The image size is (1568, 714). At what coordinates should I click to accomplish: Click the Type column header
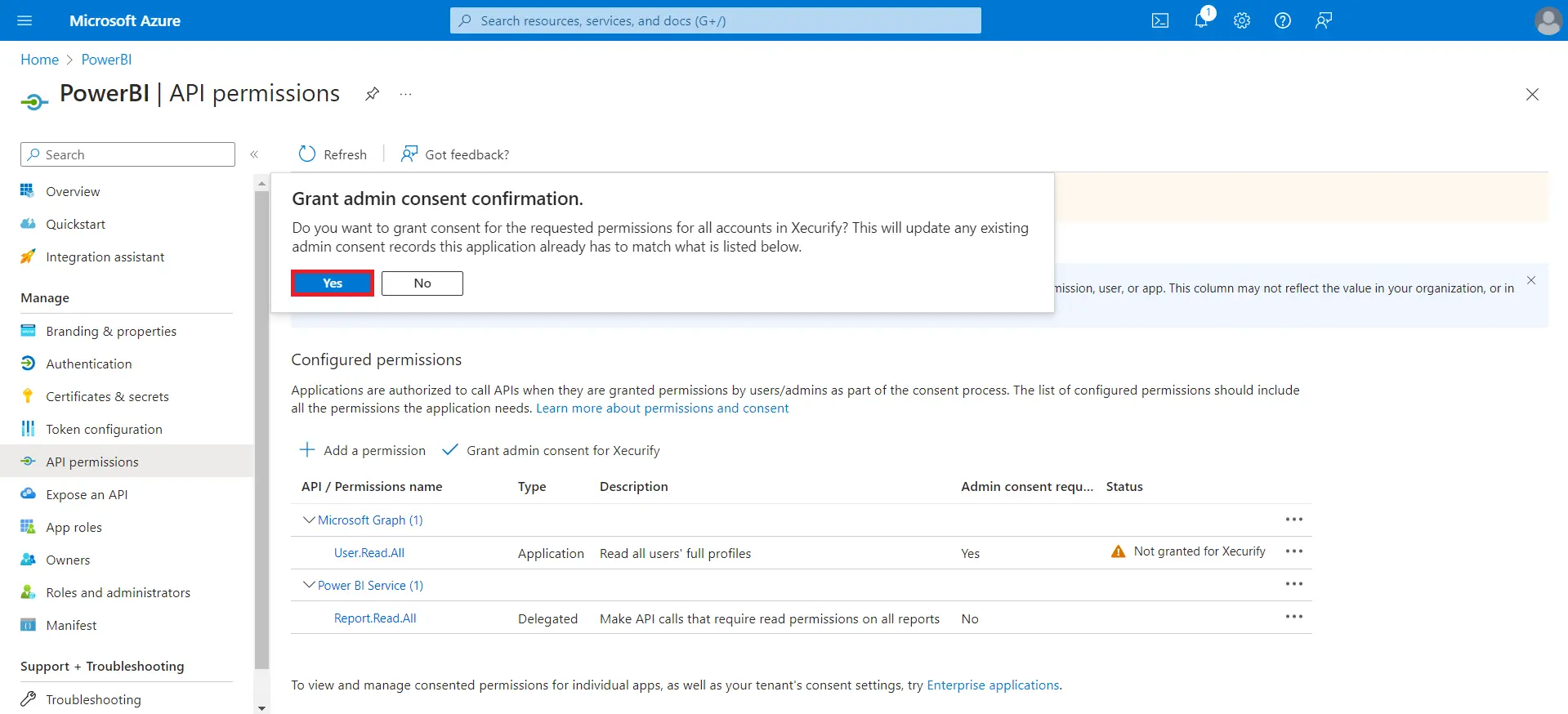pos(532,487)
